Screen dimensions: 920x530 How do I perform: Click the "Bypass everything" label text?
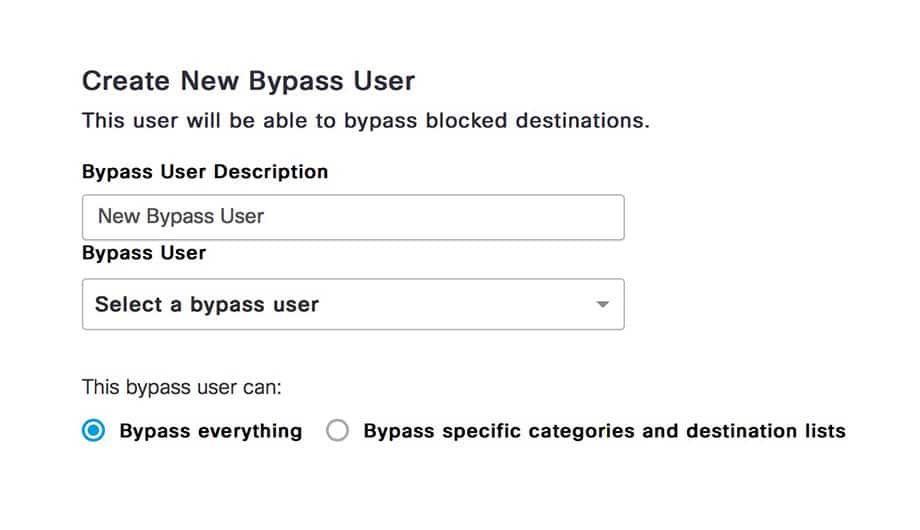point(210,431)
